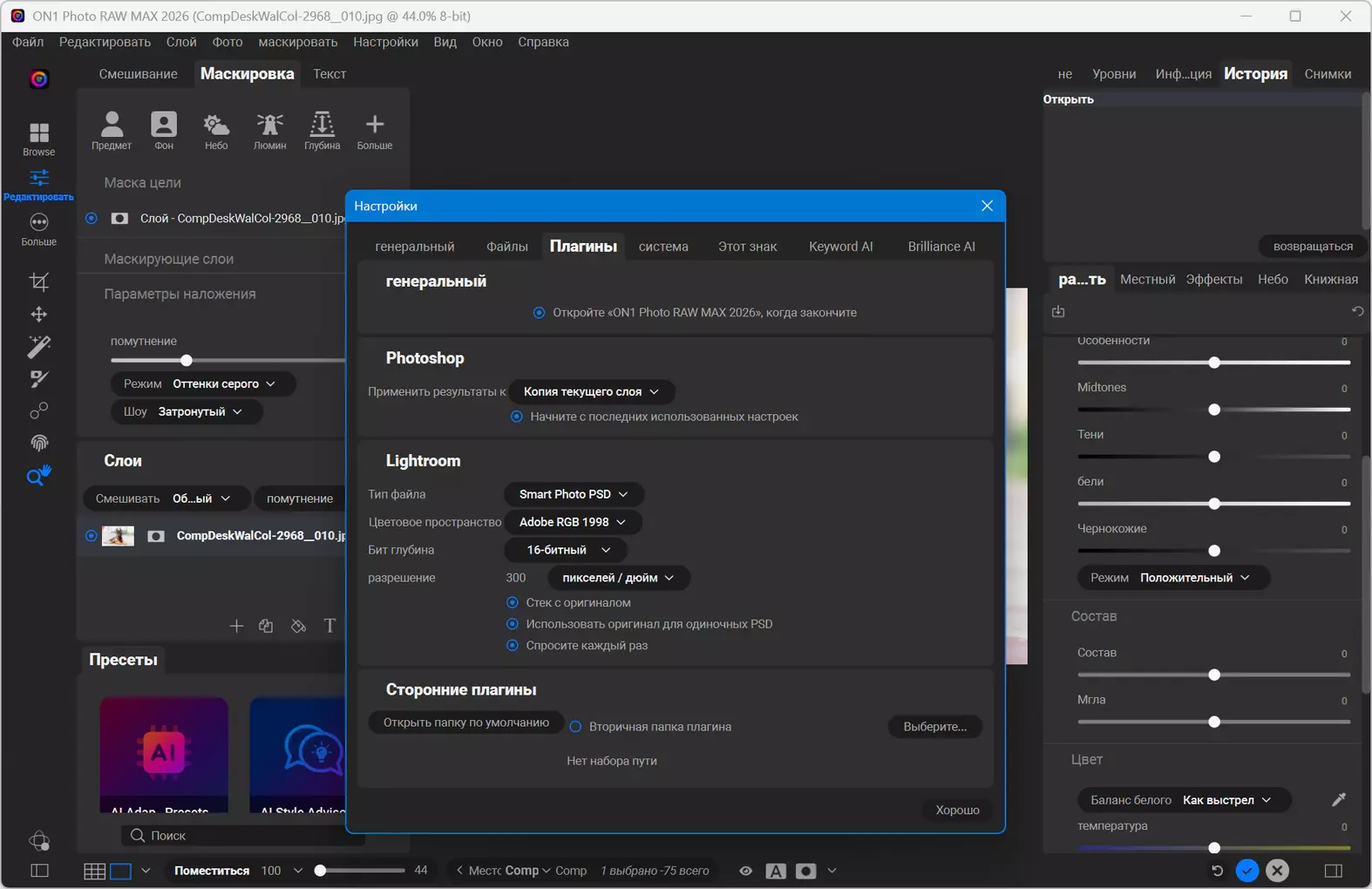This screenshot has width=1372, height=889.
Task: Open the 'Слой' menu in menu bar
Action: click(181, 42)
